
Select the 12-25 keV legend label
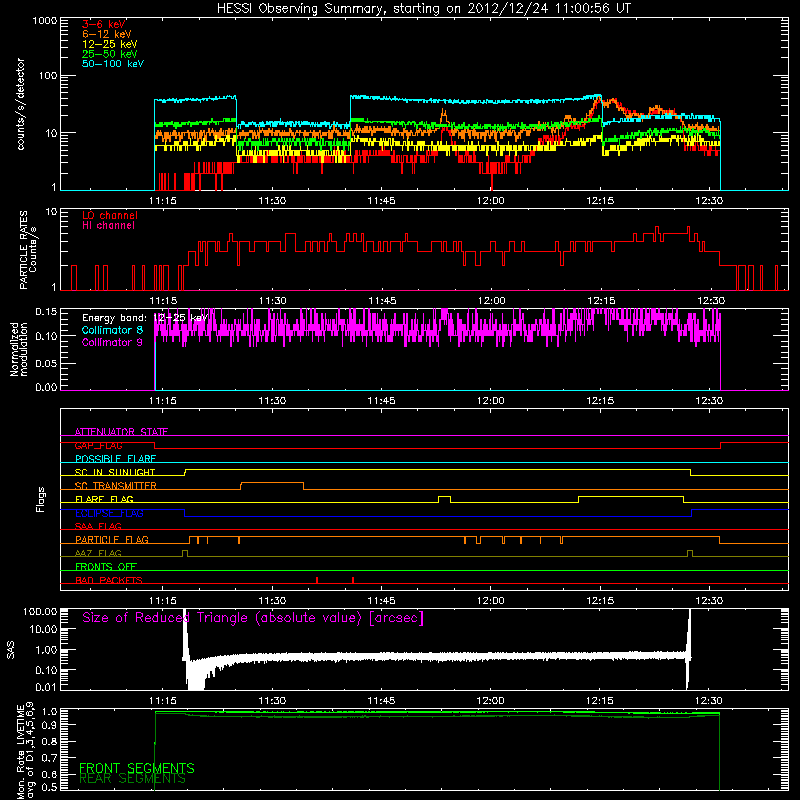[109, 44]
